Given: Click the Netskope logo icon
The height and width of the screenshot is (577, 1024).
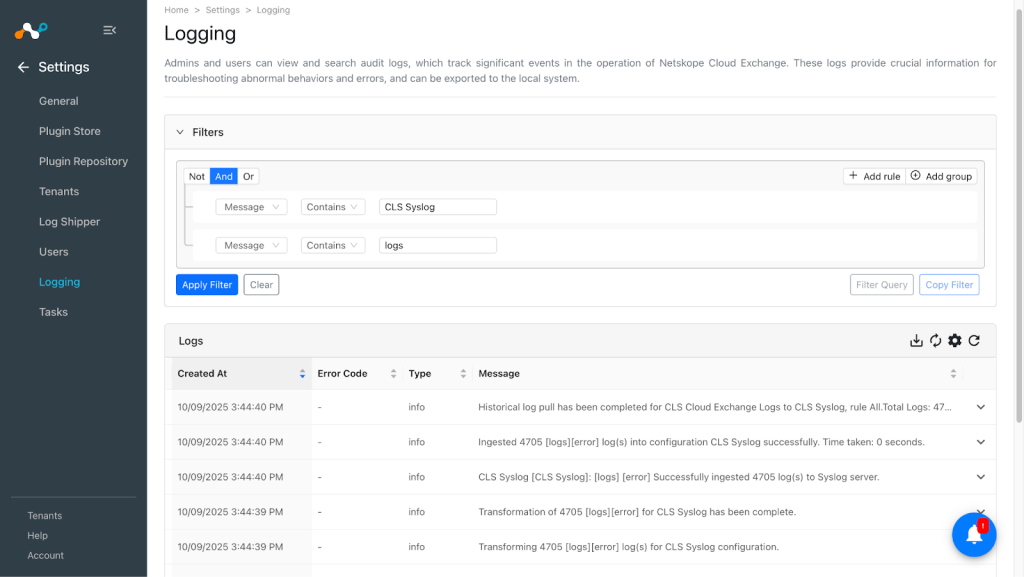Looking at the screenshot, I should (x=31, y=30).
